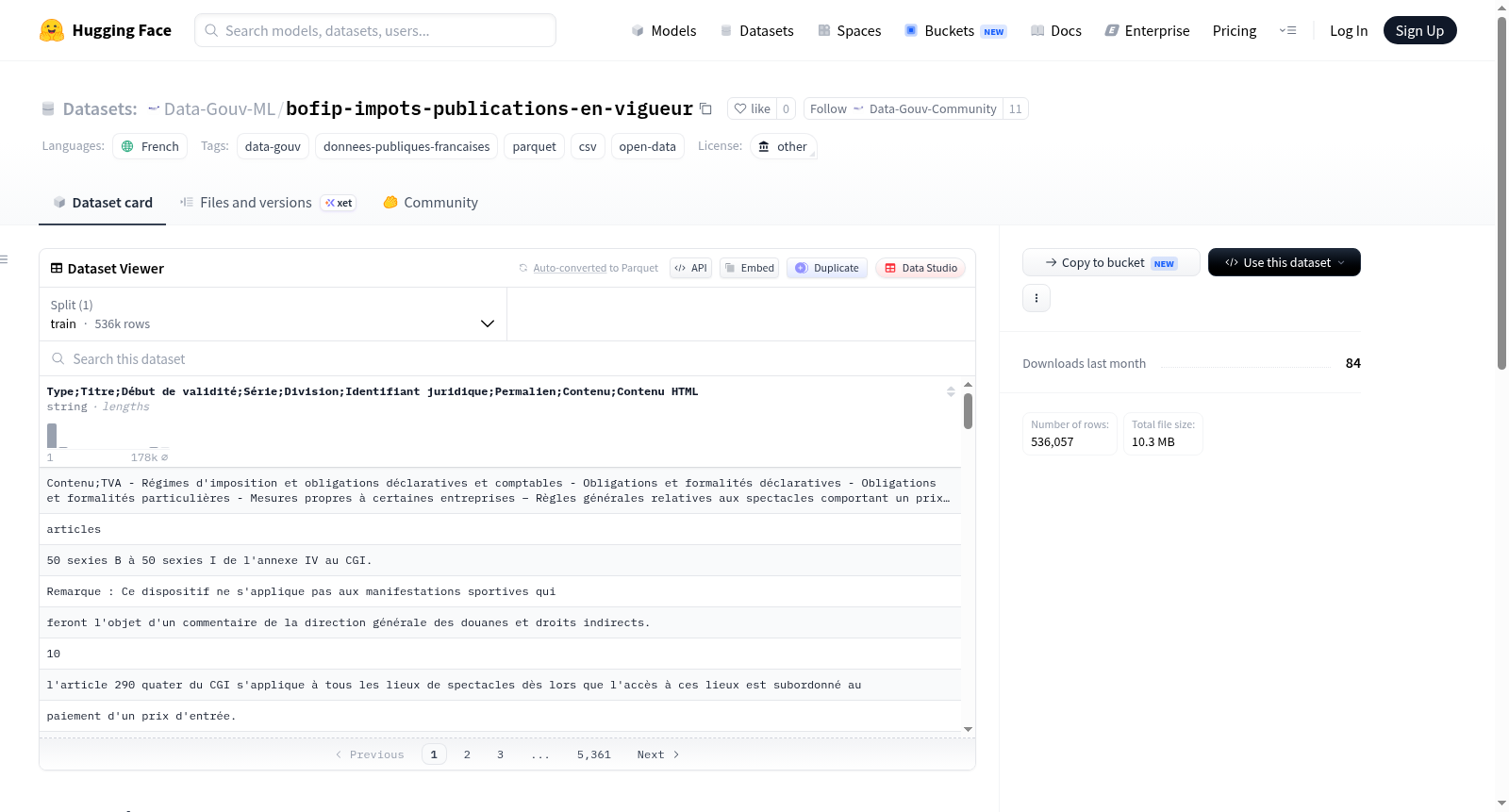Select the row '50 sexies B à 50 sexies I'

coord(500,560)
